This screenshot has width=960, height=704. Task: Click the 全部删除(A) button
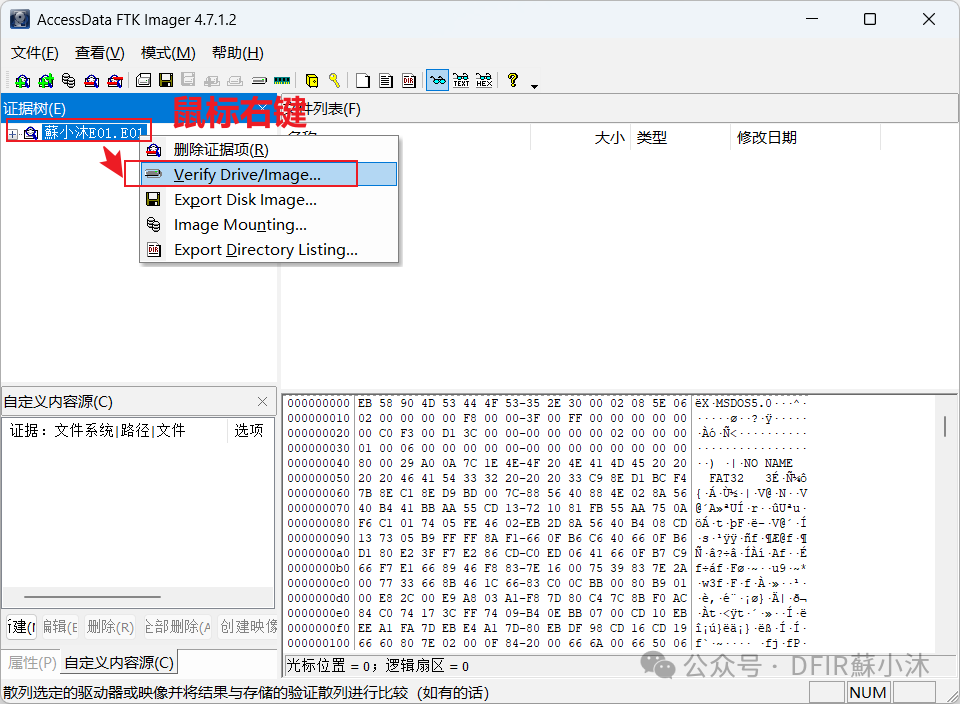pyautogui.click(x=178, y=627)
